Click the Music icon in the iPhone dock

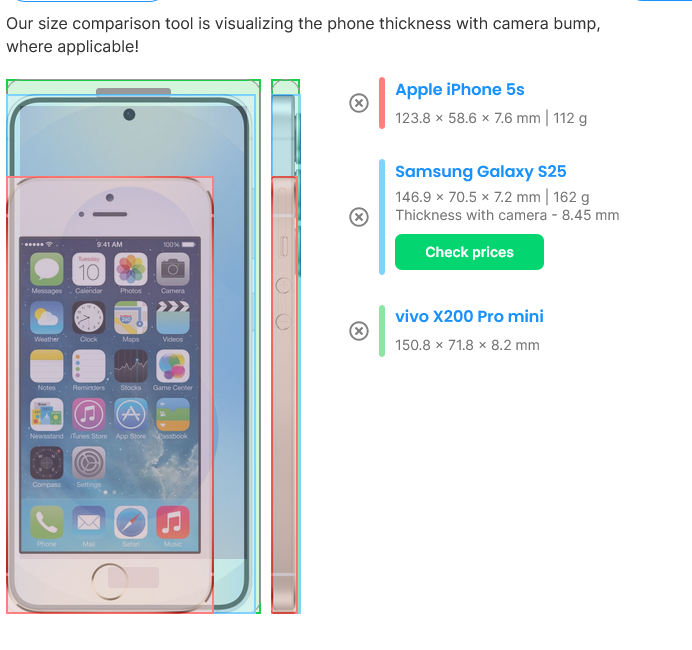pyautogui.click(x=173, y=522)
